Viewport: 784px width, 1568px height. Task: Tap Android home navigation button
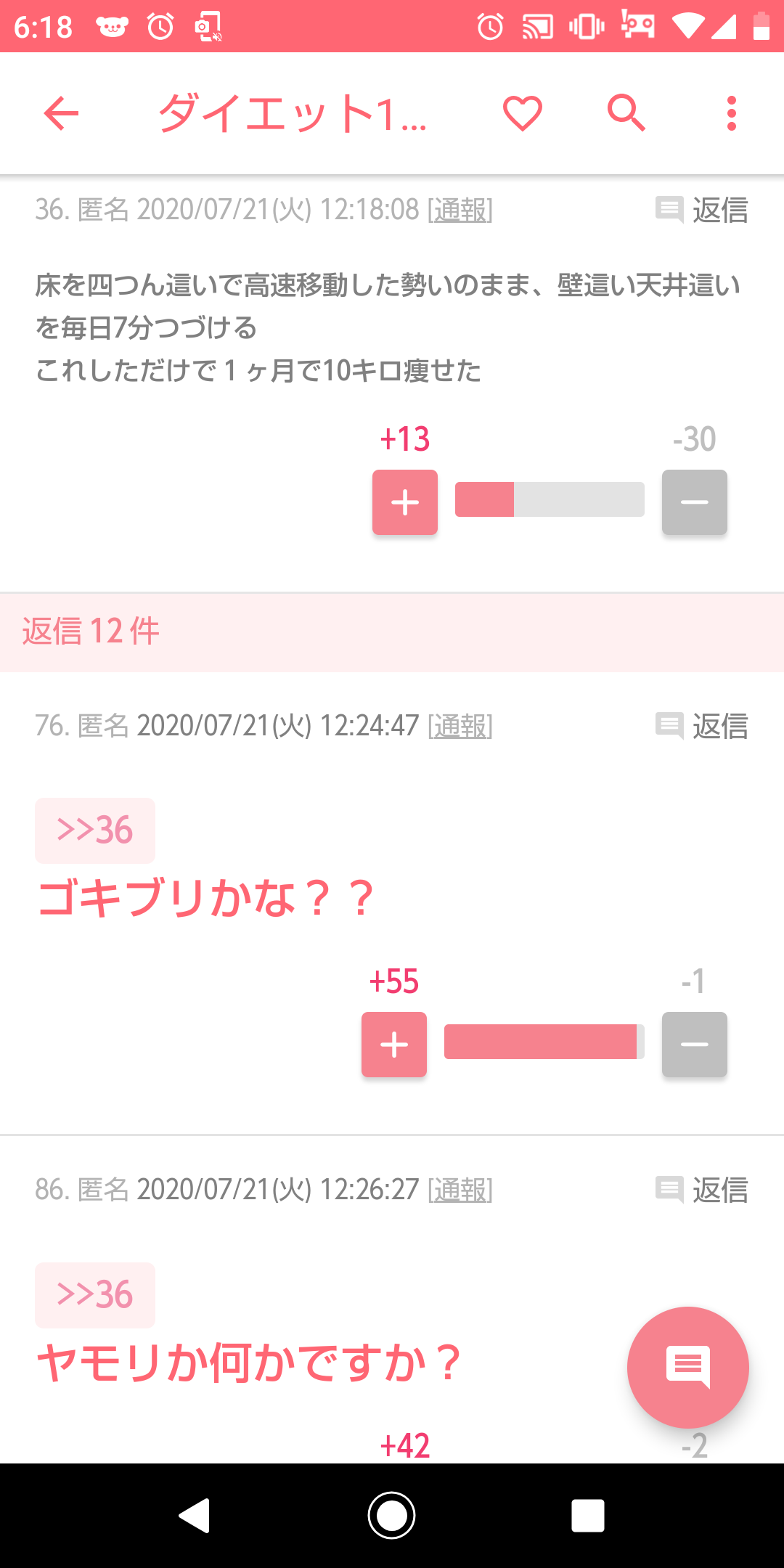[x=391, y=1516]
